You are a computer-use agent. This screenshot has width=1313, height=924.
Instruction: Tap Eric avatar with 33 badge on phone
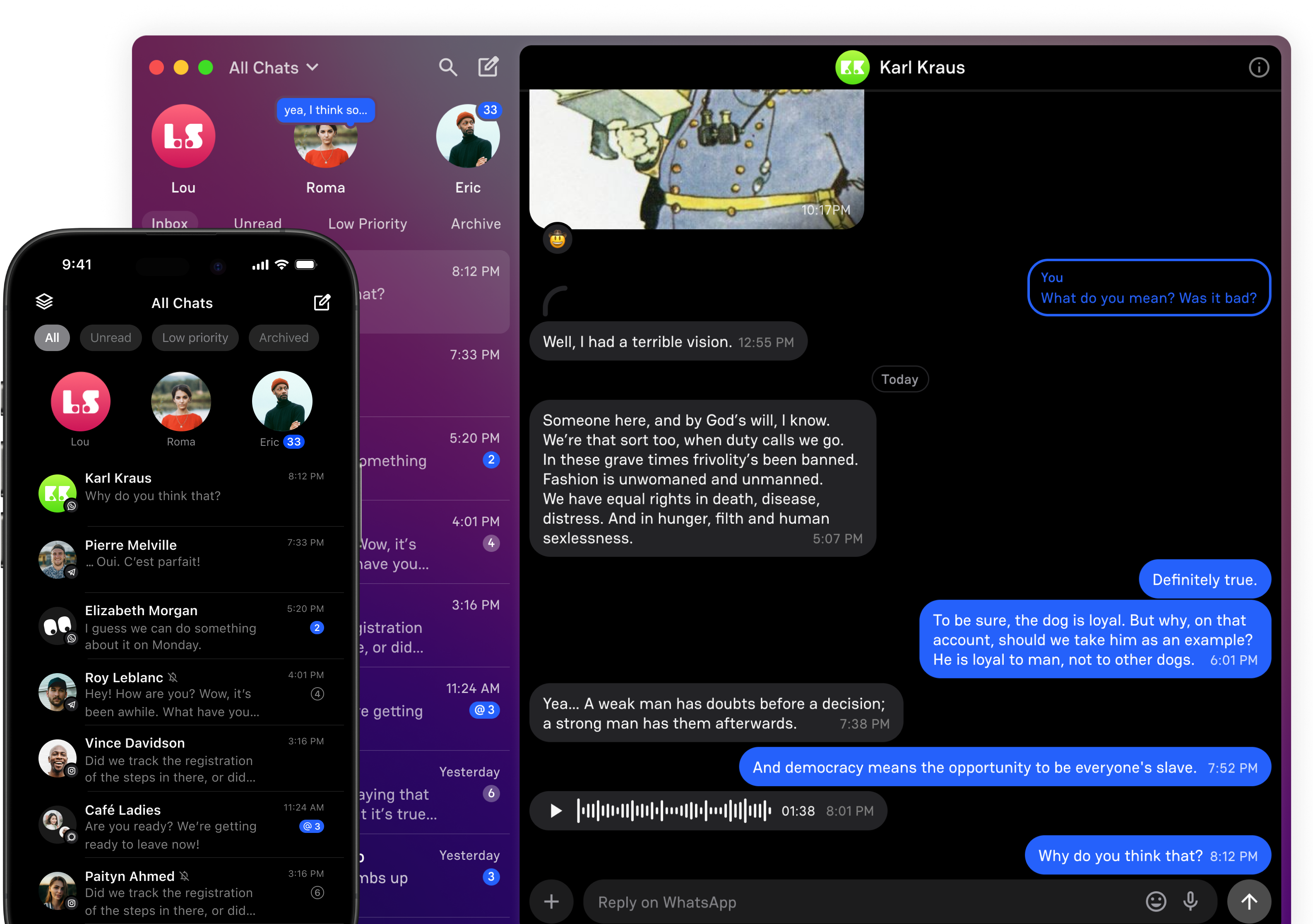pyautogui.click(x=282, y=402)
